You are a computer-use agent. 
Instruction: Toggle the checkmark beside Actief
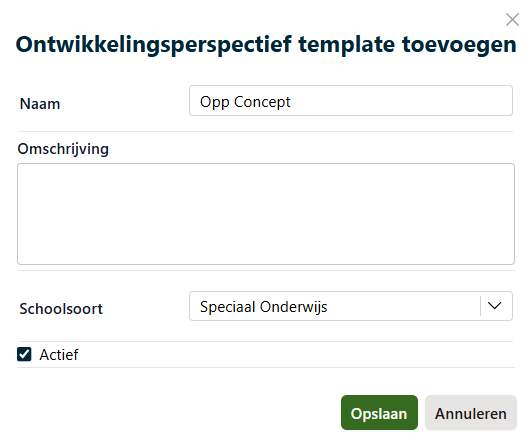24,355
